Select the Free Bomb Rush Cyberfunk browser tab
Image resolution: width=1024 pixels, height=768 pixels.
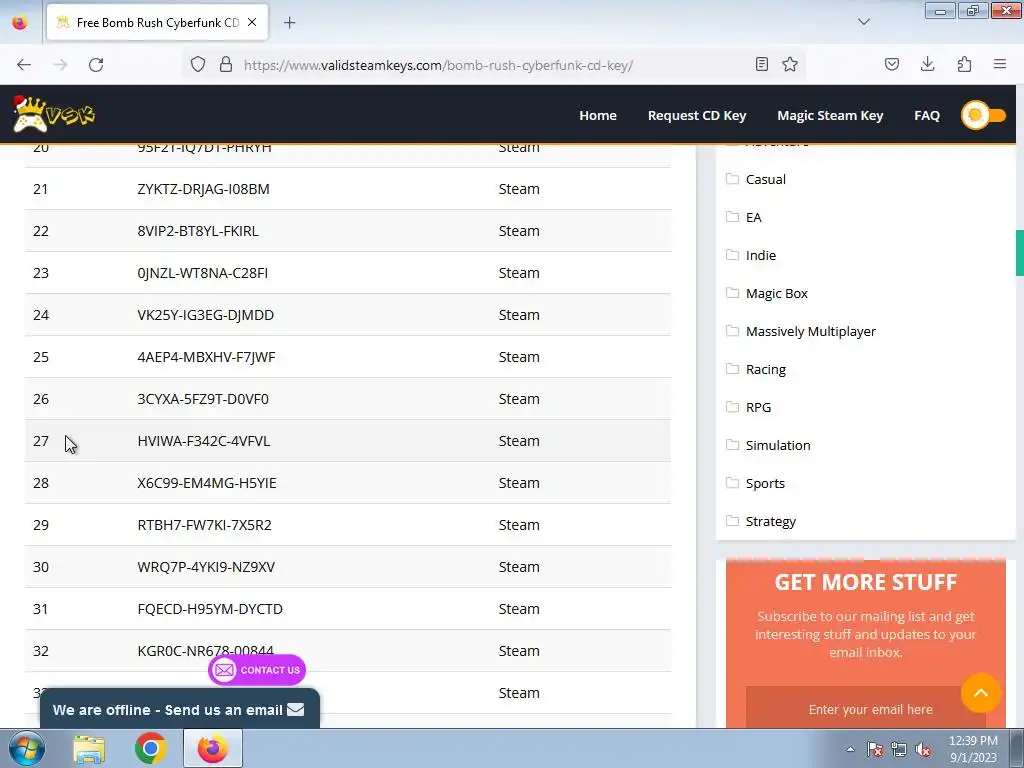click(157, 22)
